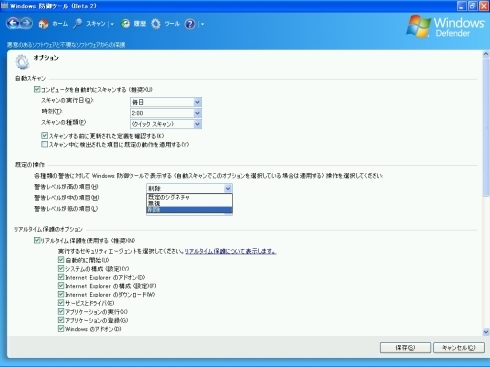490x367 pixels.
Task: Minimize the Windows Defender window
Action: [462, 6]
